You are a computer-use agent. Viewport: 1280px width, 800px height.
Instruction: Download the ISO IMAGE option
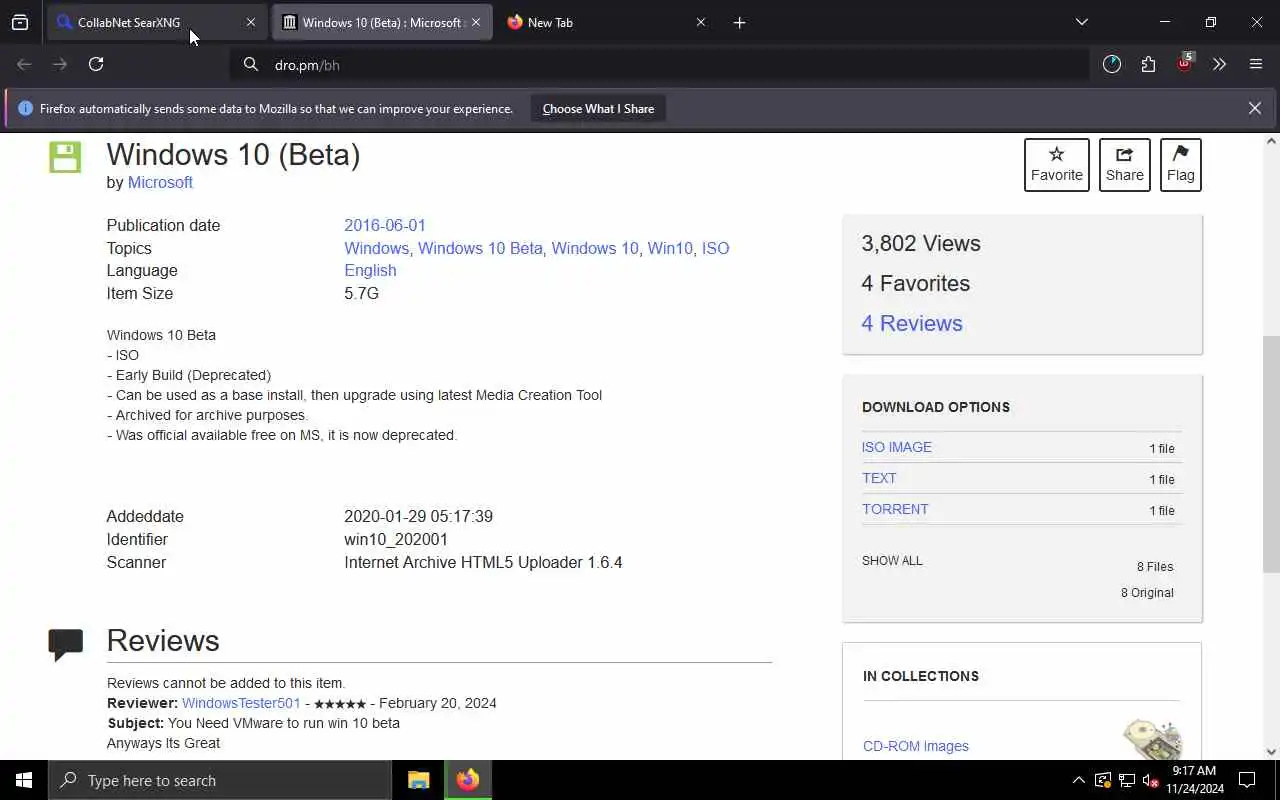point(897,447)
